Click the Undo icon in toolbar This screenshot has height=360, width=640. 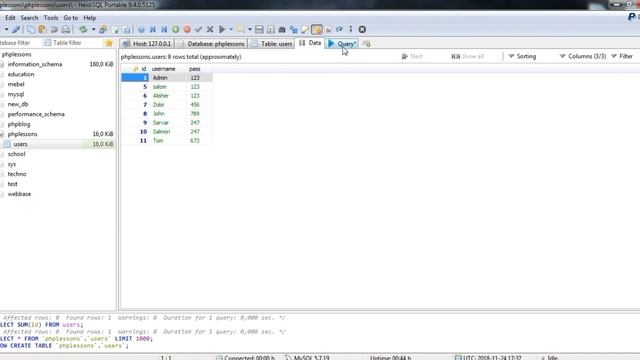tap(54, 29)
